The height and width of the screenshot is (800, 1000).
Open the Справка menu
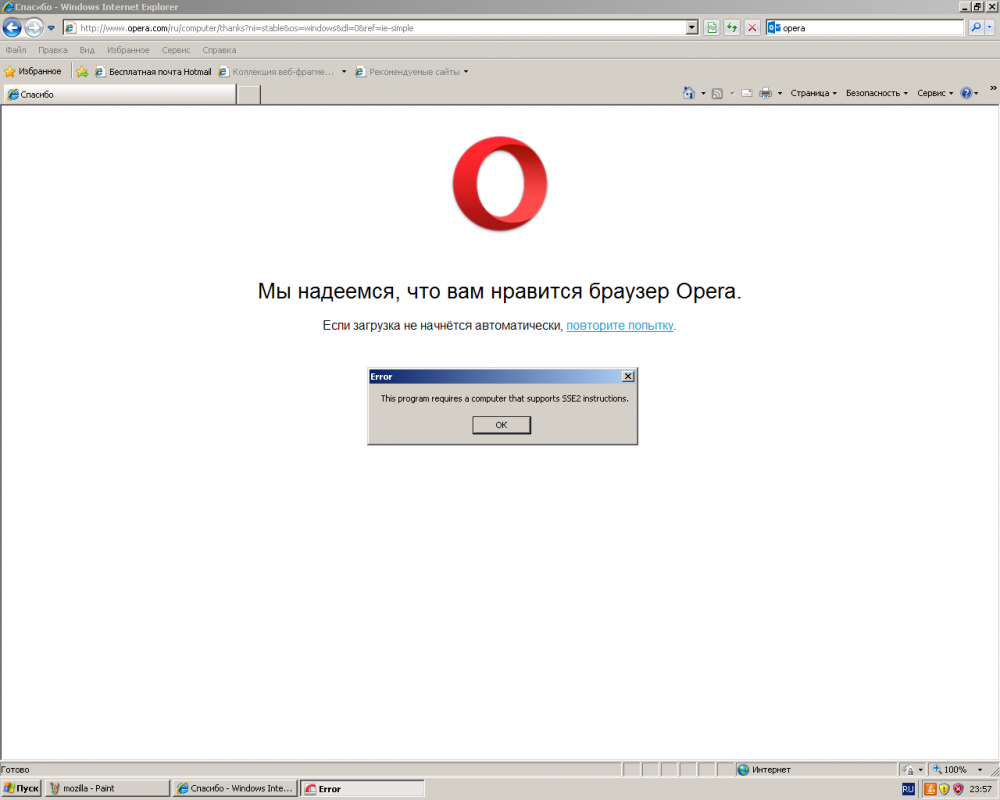(x=219, y=50)
